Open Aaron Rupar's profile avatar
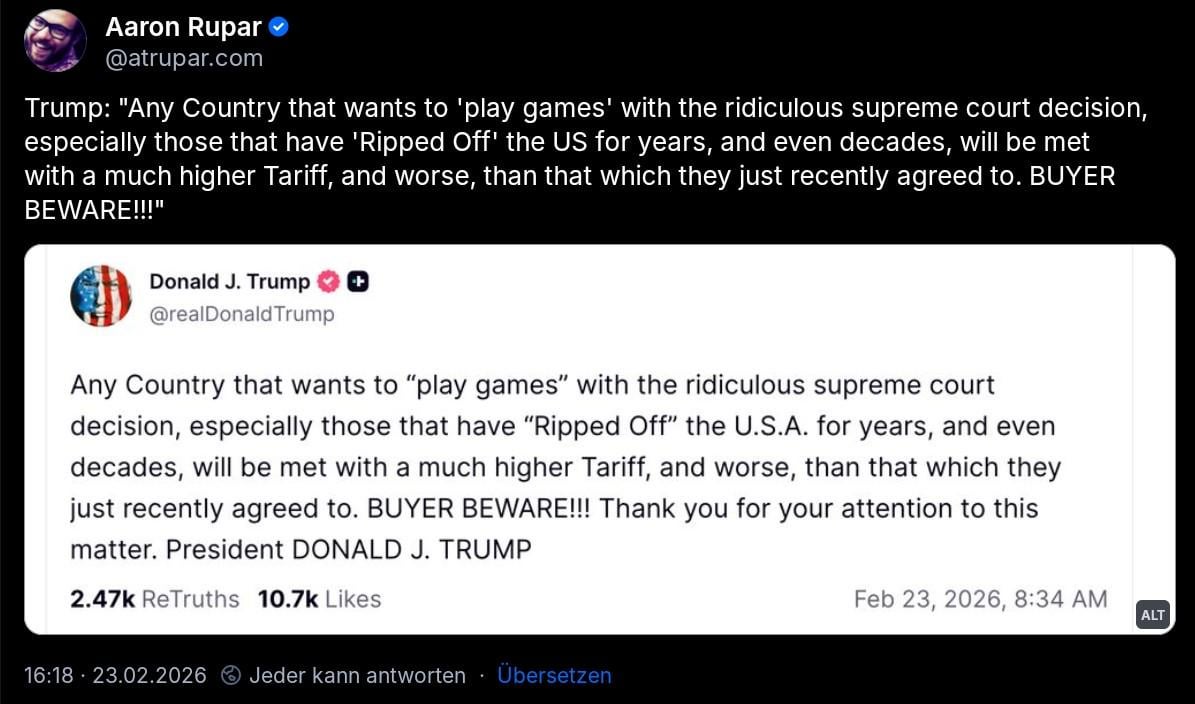This screenshot has width=1195, height=704. [55, 41]
